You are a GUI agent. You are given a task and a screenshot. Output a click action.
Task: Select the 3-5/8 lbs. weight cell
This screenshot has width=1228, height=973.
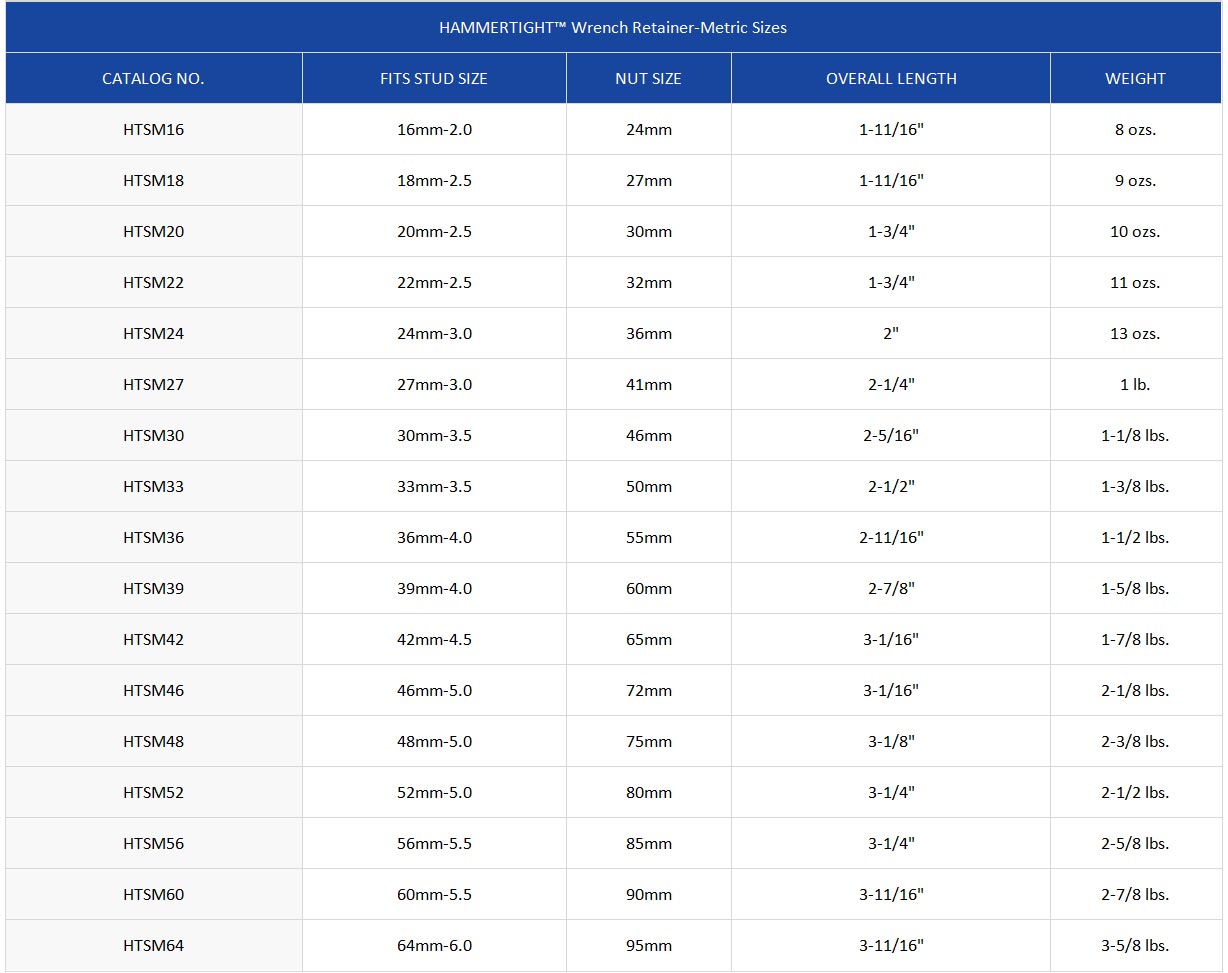coord(1135,946)
